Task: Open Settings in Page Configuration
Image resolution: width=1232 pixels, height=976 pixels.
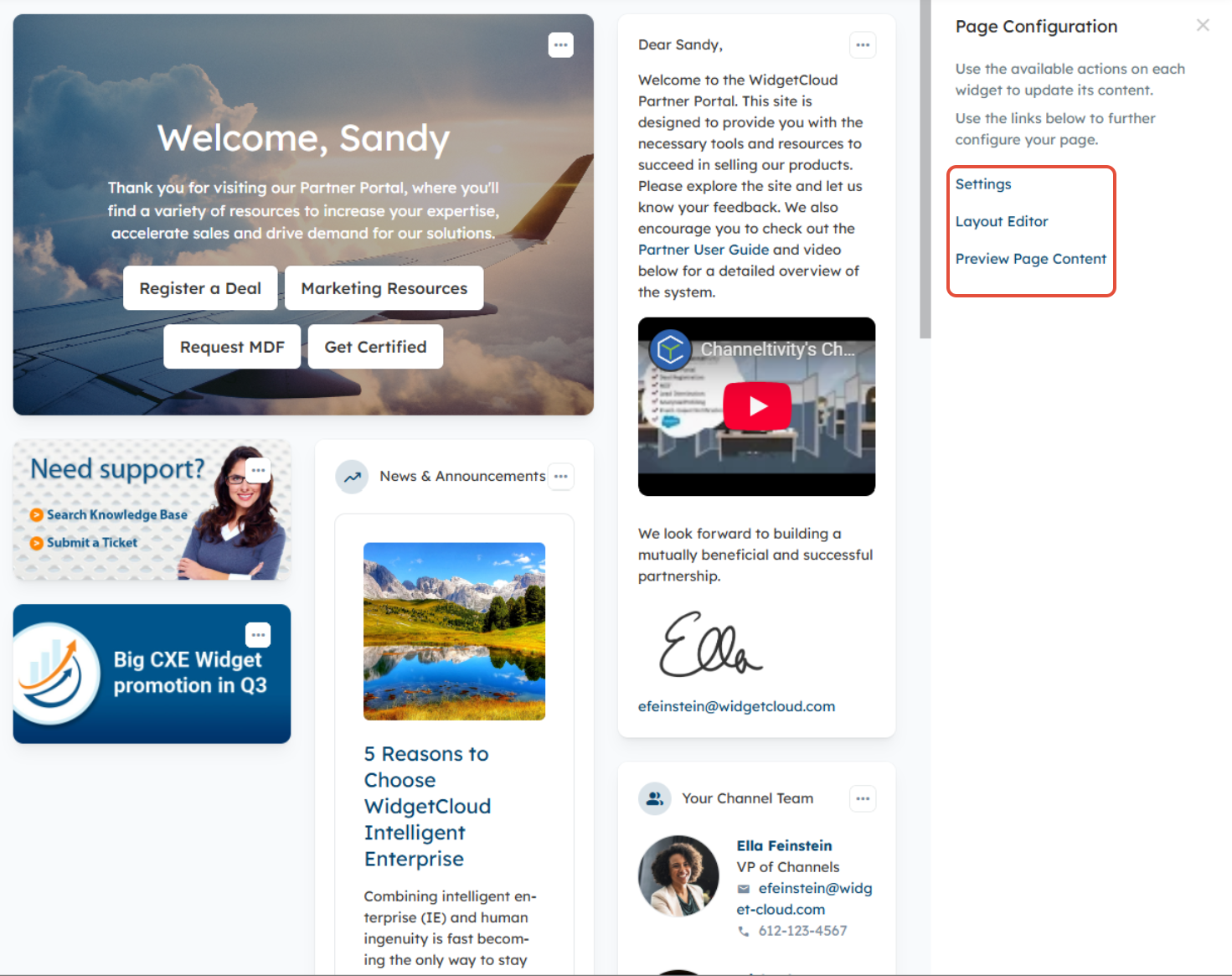Action: (983, 184)
